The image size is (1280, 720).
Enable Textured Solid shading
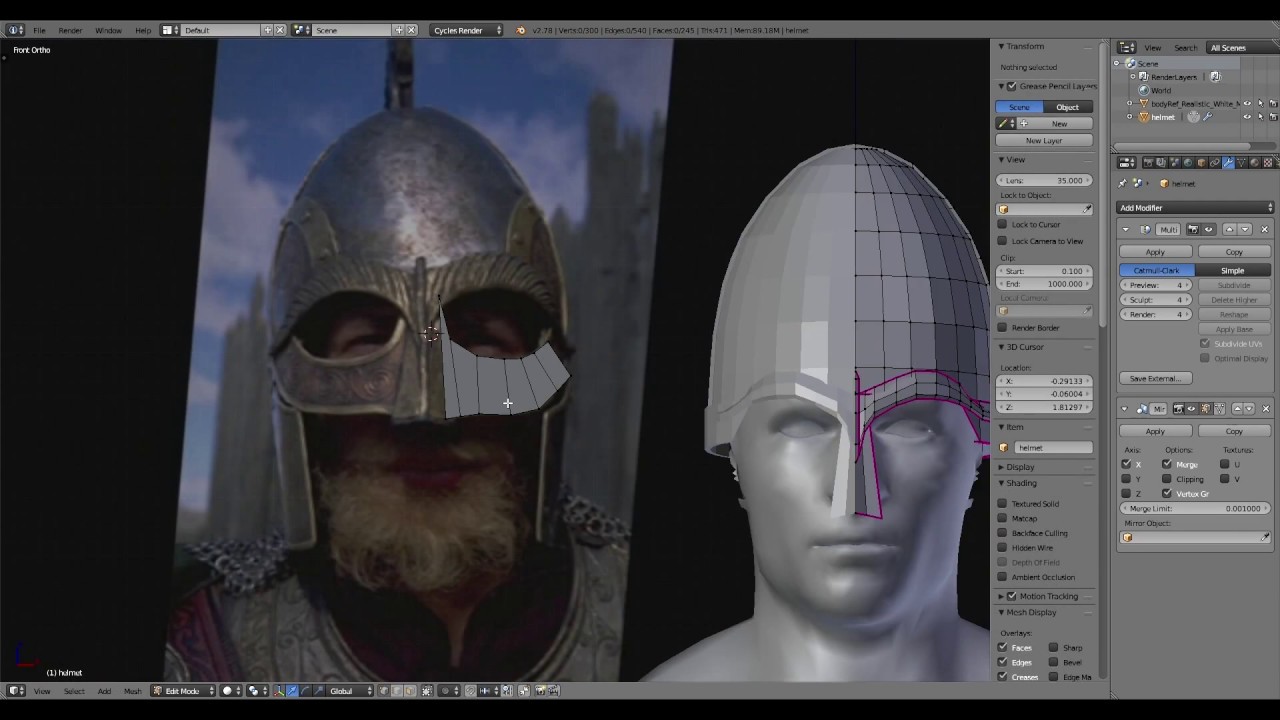pyautogui.click(x=1002, y=503)
